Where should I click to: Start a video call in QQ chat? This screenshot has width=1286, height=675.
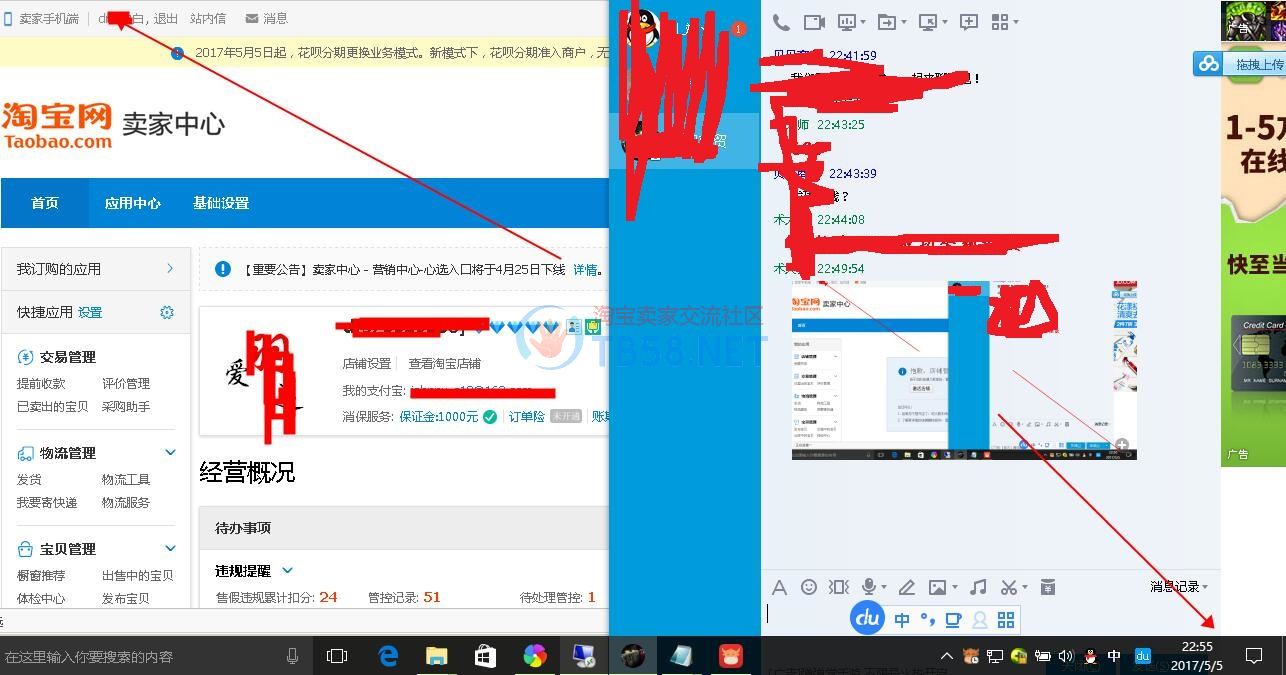tap(814, 22)
